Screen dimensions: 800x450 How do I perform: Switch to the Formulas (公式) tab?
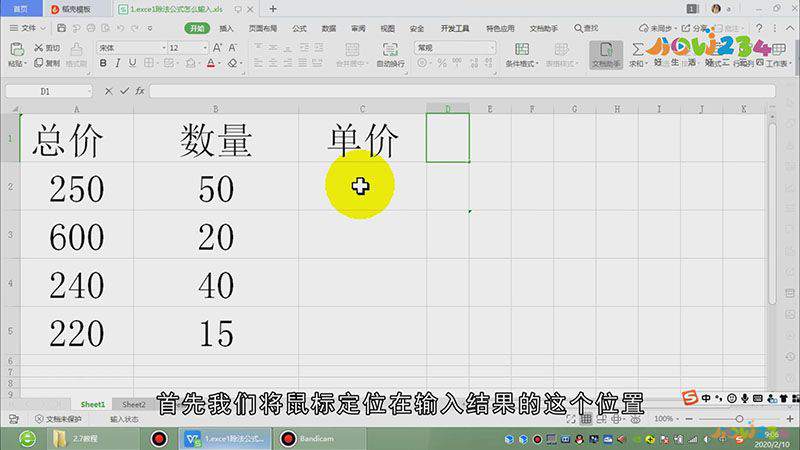pyautogui.click(x=299, y=28)
